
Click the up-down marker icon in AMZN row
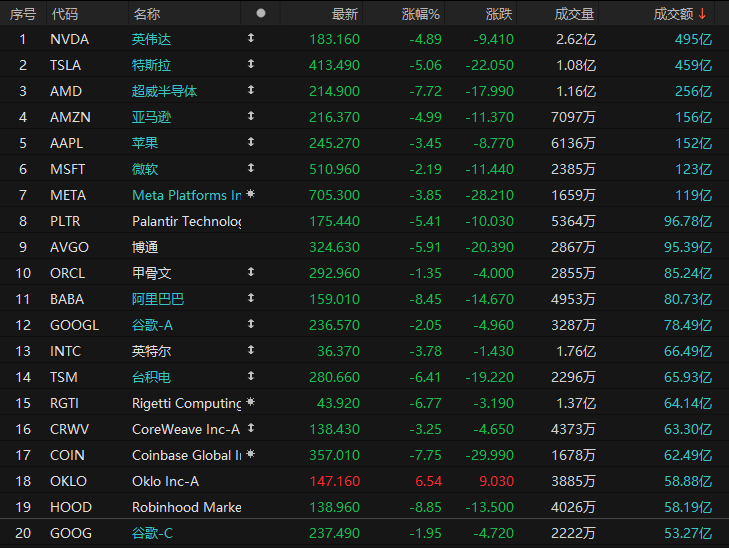[x=251, y=116]
